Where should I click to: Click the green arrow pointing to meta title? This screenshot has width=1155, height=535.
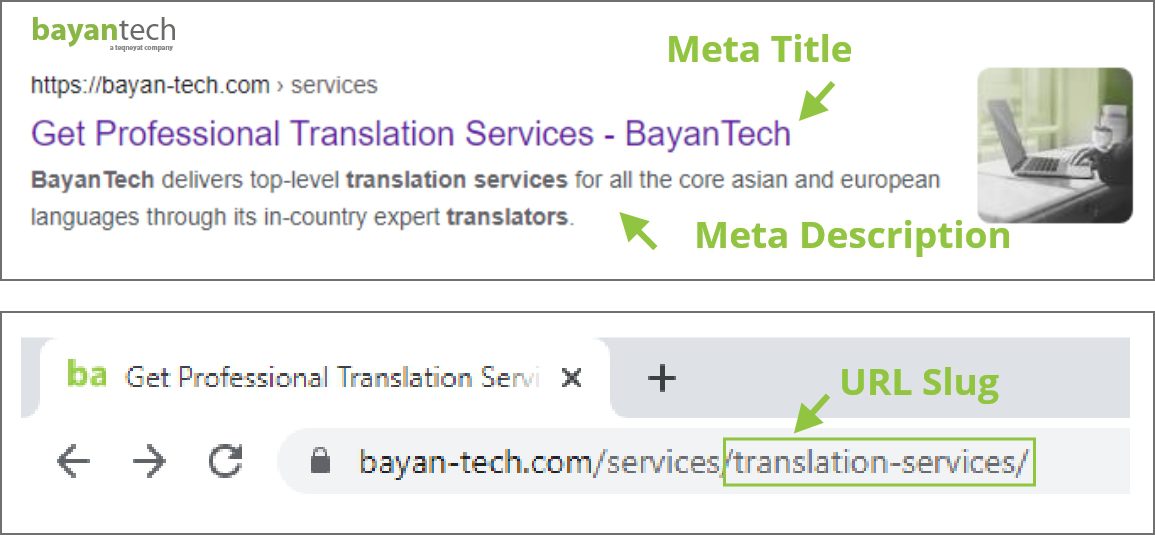click(x=816, y=101)
